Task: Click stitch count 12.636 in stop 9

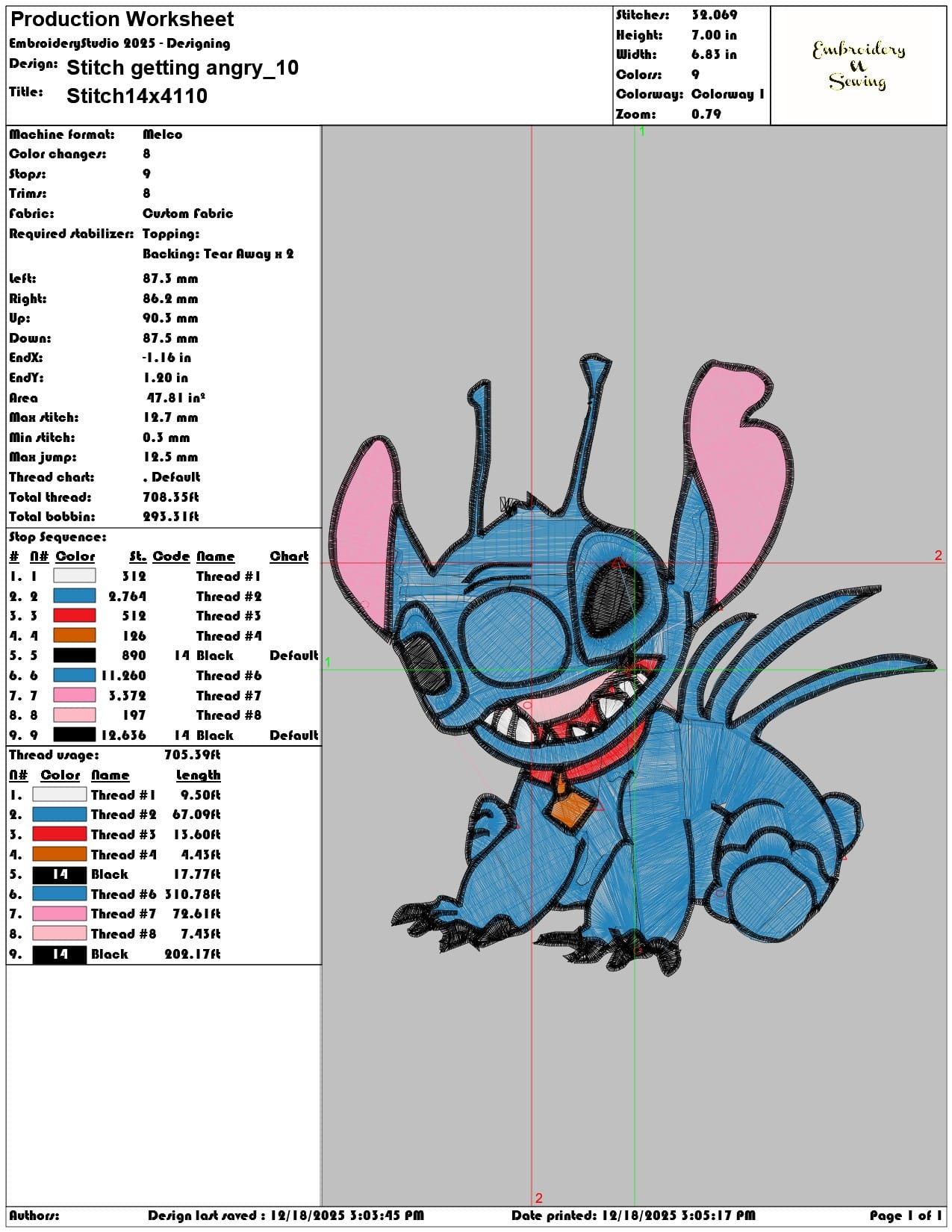Action: [x=123, y=735]
